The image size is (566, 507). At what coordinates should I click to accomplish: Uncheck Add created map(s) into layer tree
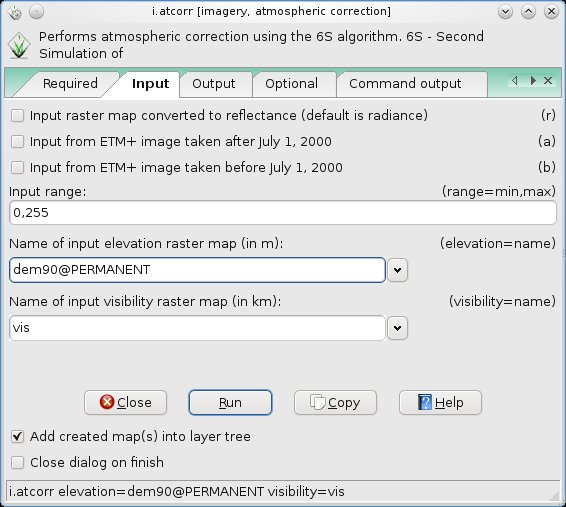pos(17,437)
